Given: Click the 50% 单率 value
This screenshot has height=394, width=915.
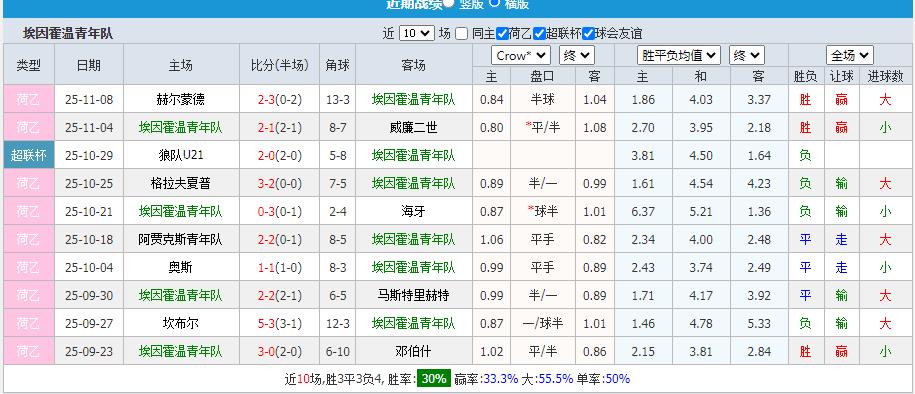Looking at the screenshot, I should [x=617, y=378].
